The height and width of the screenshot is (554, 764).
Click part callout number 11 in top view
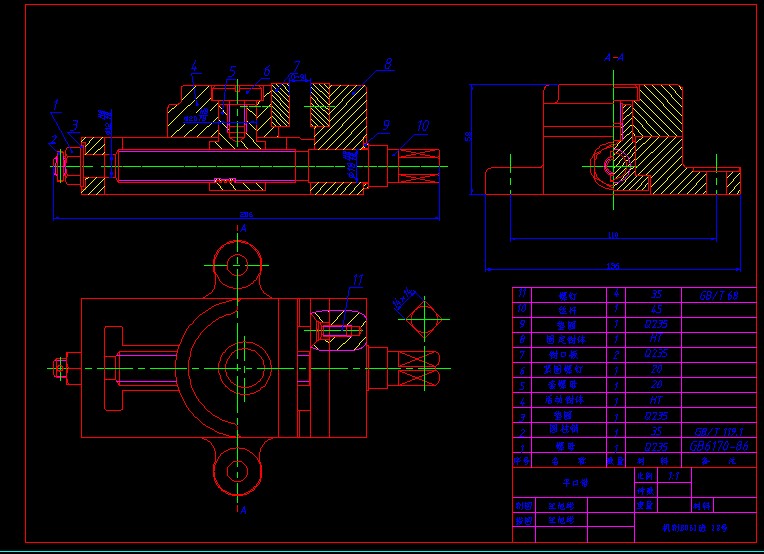point(358,279)
